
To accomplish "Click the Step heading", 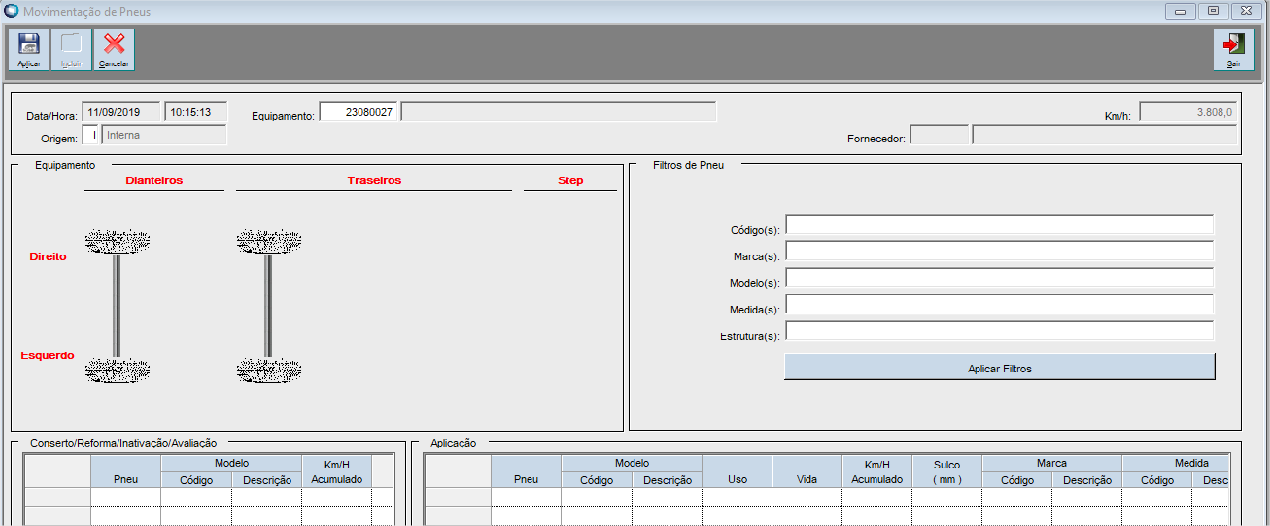I will [571, 181].
